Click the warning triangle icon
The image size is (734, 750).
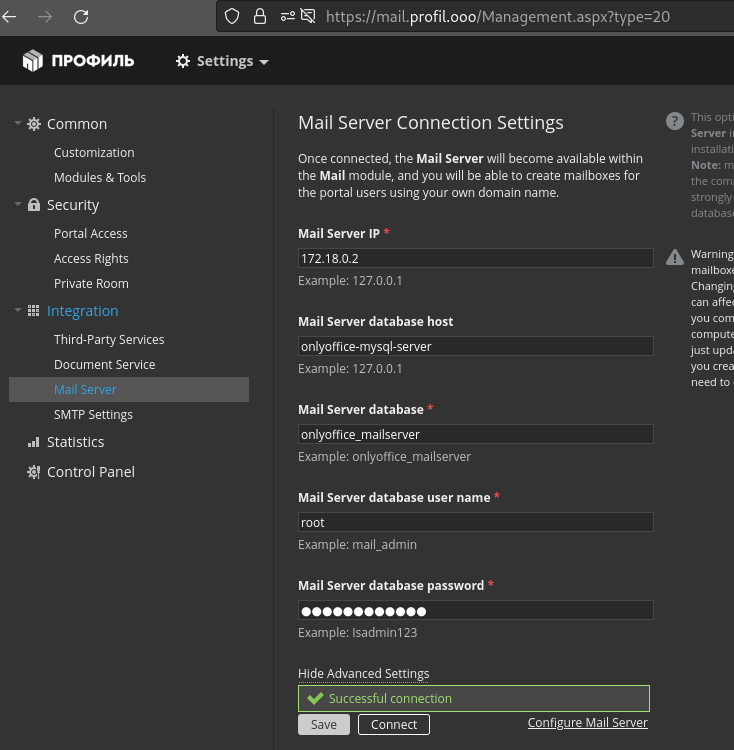(x=675, y=256)
